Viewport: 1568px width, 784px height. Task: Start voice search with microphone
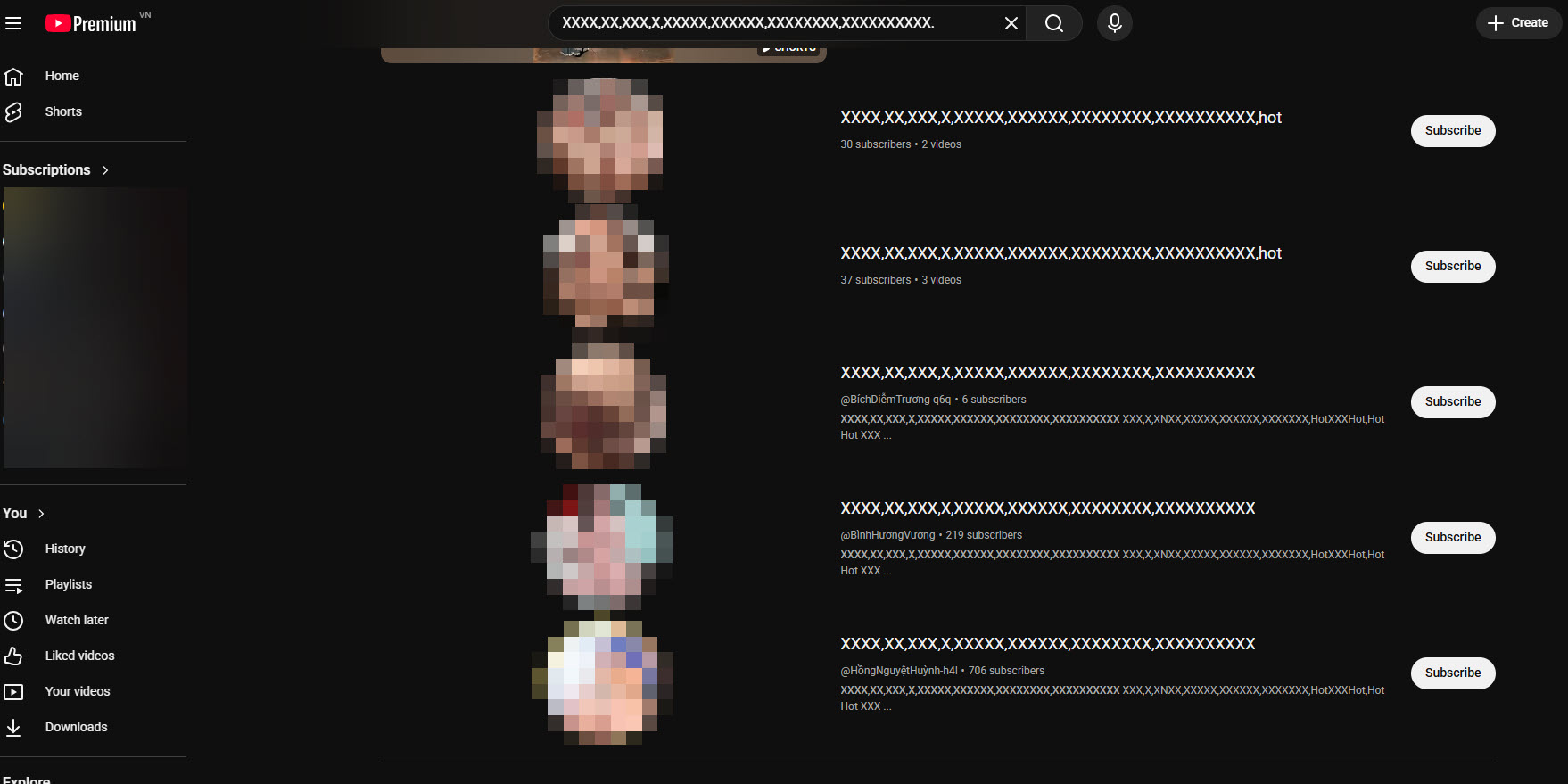(x=1114, y=23)
